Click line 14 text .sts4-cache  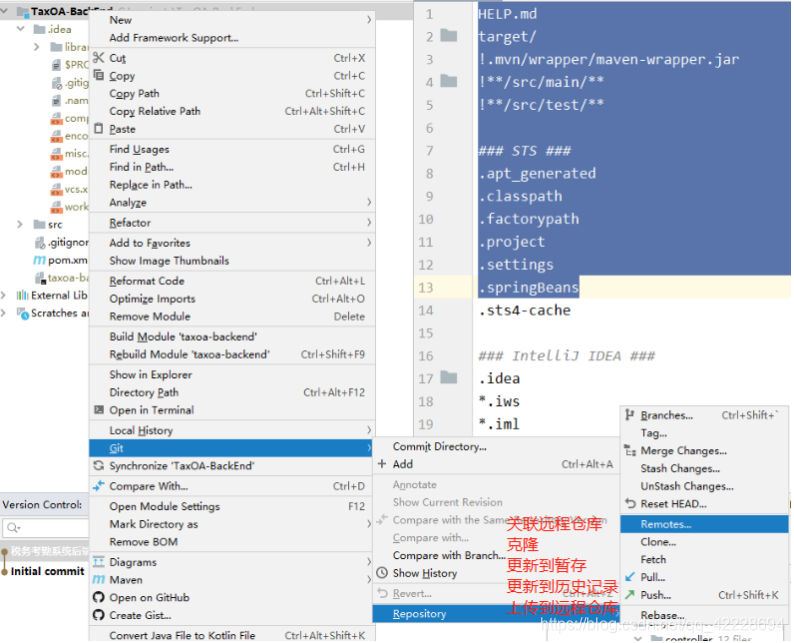[525, 310]
